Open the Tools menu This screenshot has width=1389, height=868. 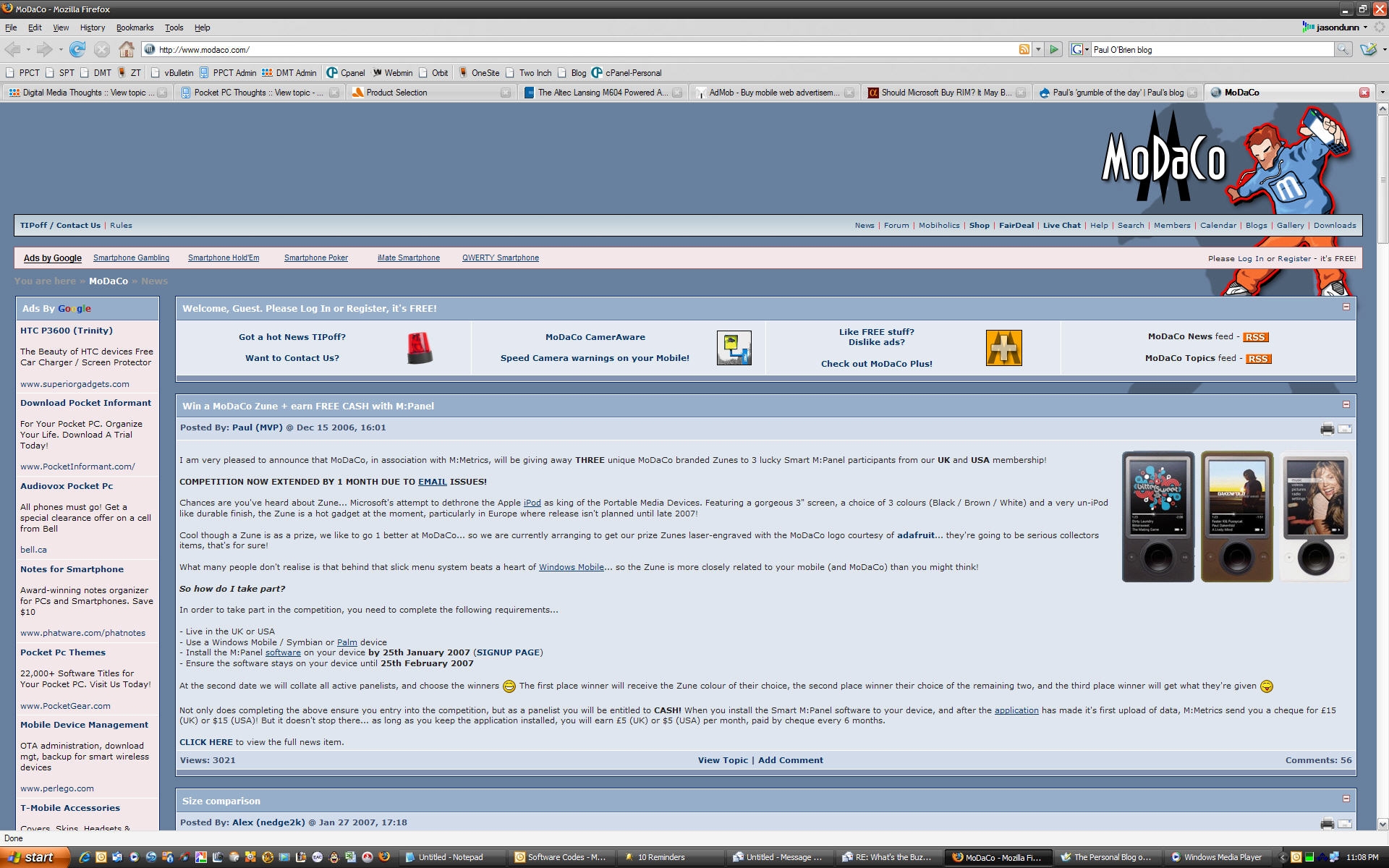point(174,27)
